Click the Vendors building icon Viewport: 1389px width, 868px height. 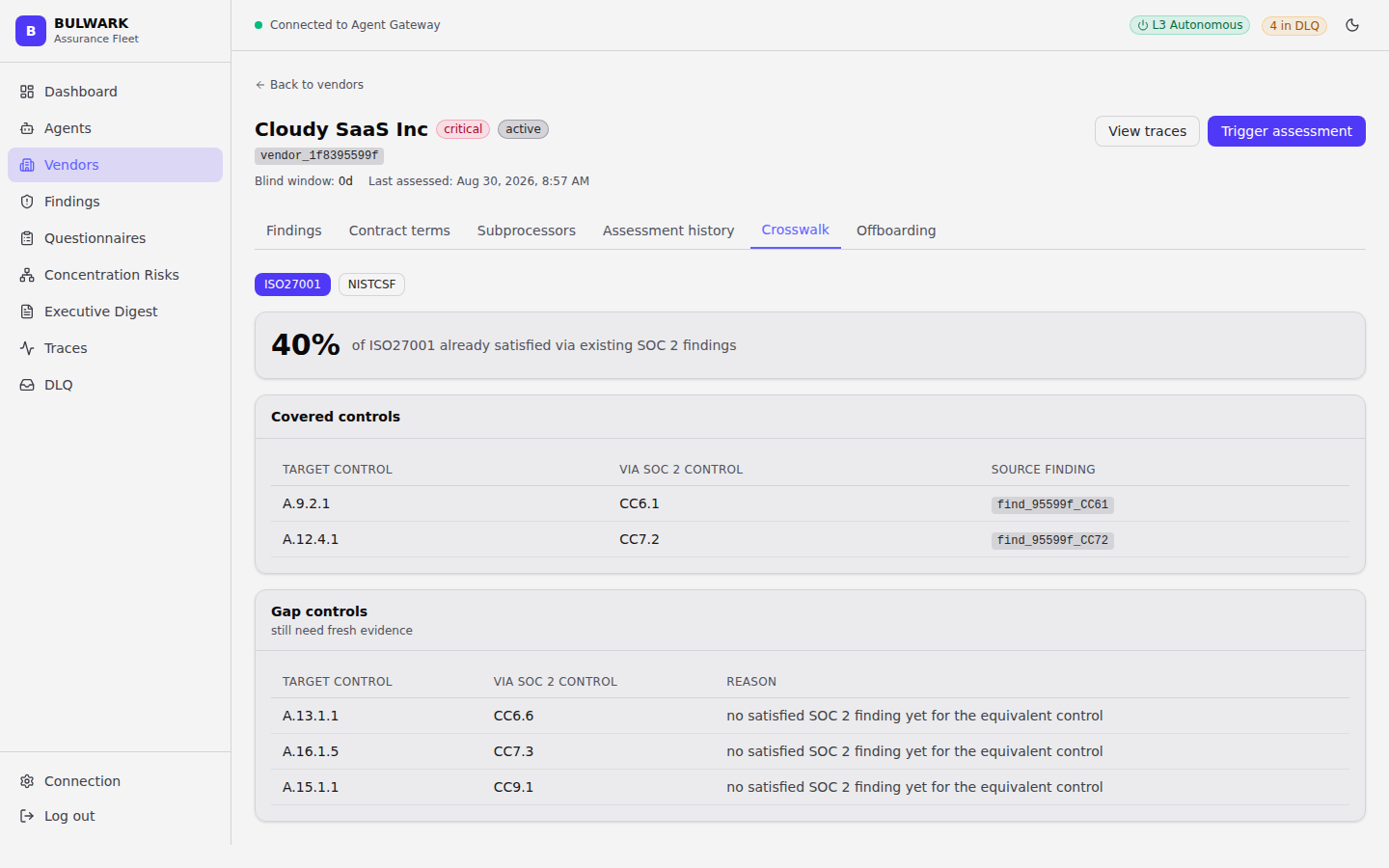27,165
